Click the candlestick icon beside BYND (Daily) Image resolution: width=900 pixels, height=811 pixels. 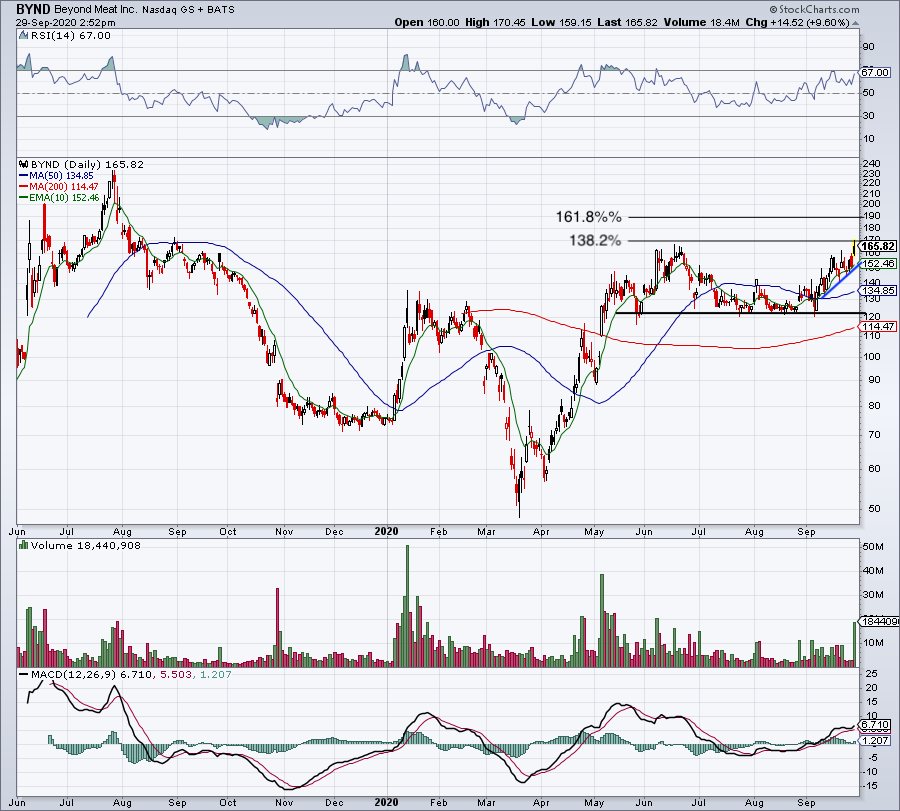coord(24,164)
